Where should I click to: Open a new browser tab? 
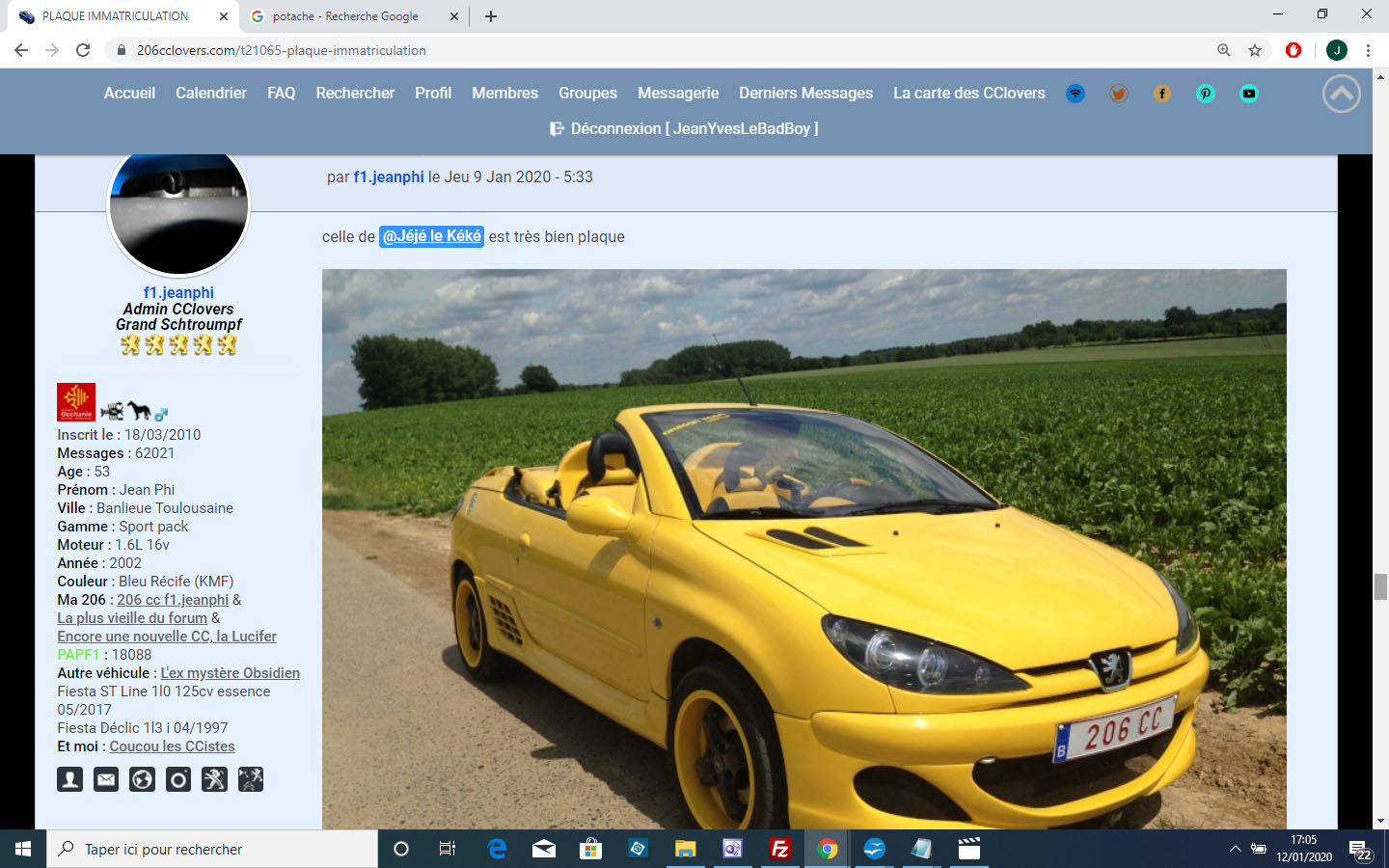click(491, 16)
